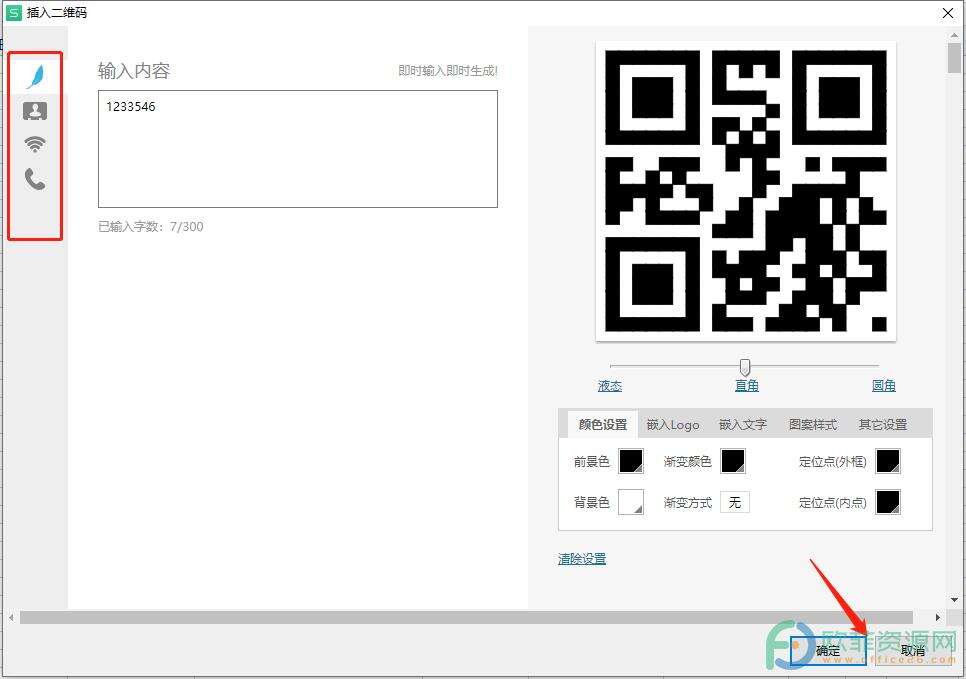Click the 已输入字数 character count text

[x=151, y=227]
